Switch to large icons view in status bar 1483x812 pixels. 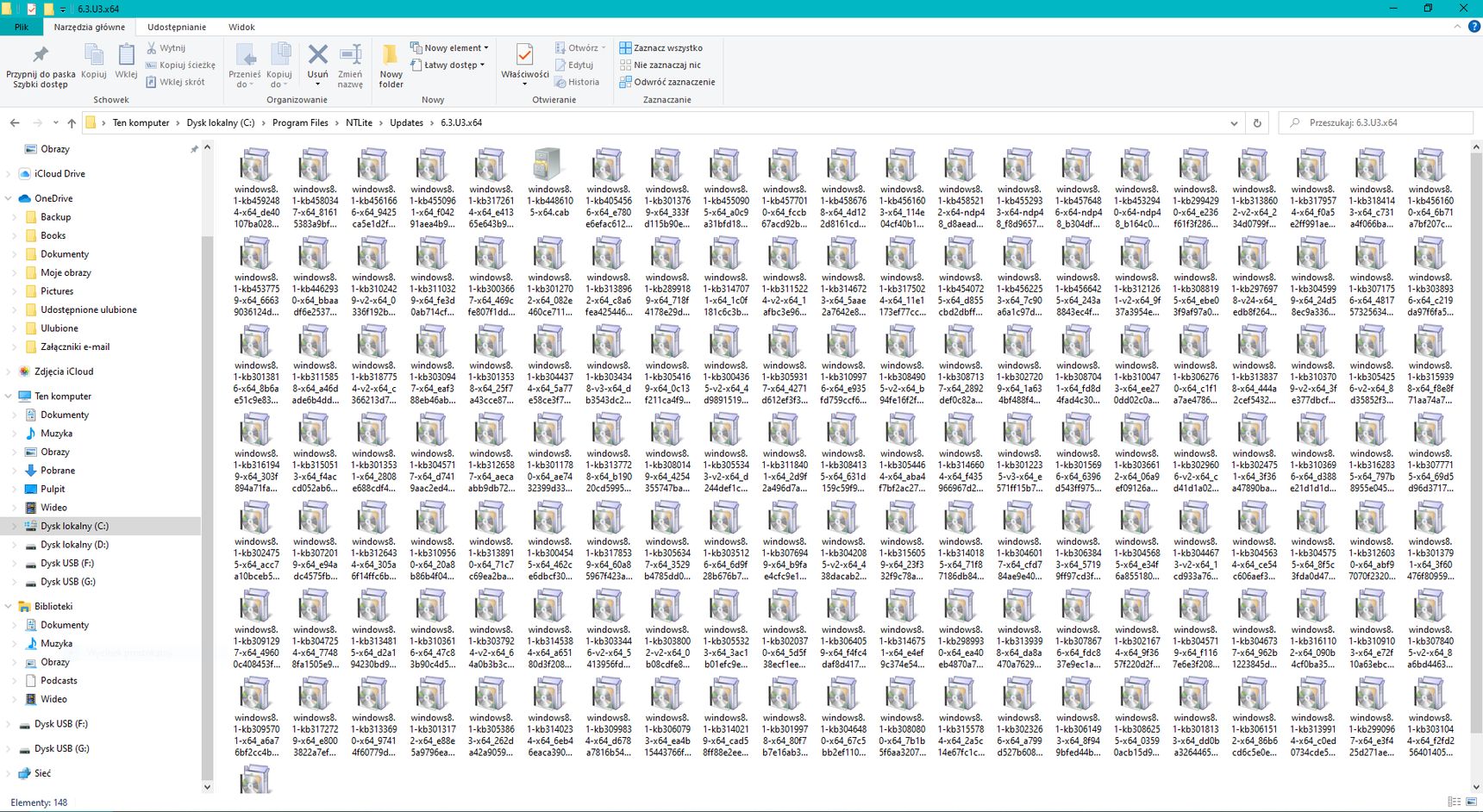tap(1471, 803)
